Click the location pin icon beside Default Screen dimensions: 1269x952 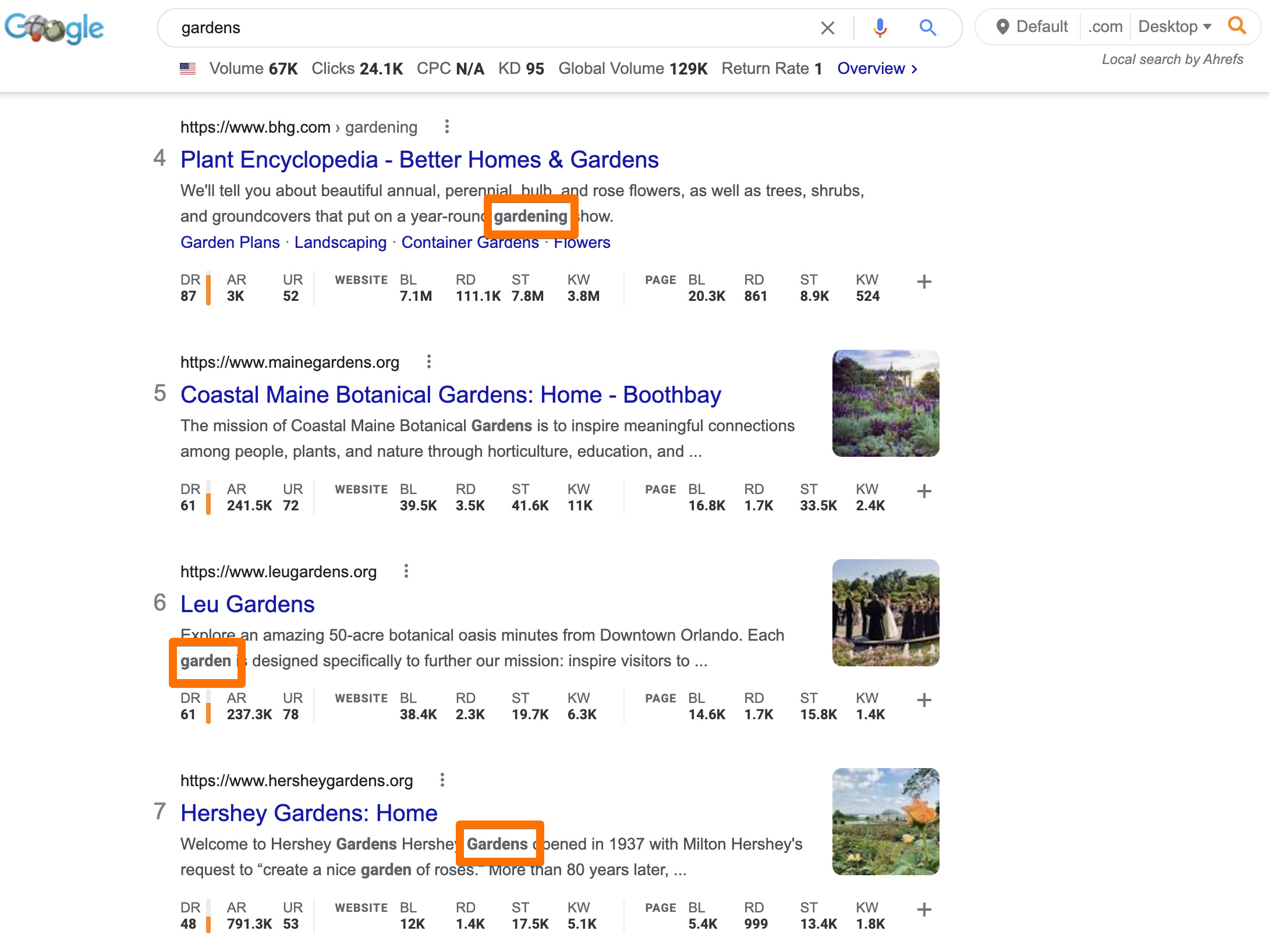[x=1003, y=26]
